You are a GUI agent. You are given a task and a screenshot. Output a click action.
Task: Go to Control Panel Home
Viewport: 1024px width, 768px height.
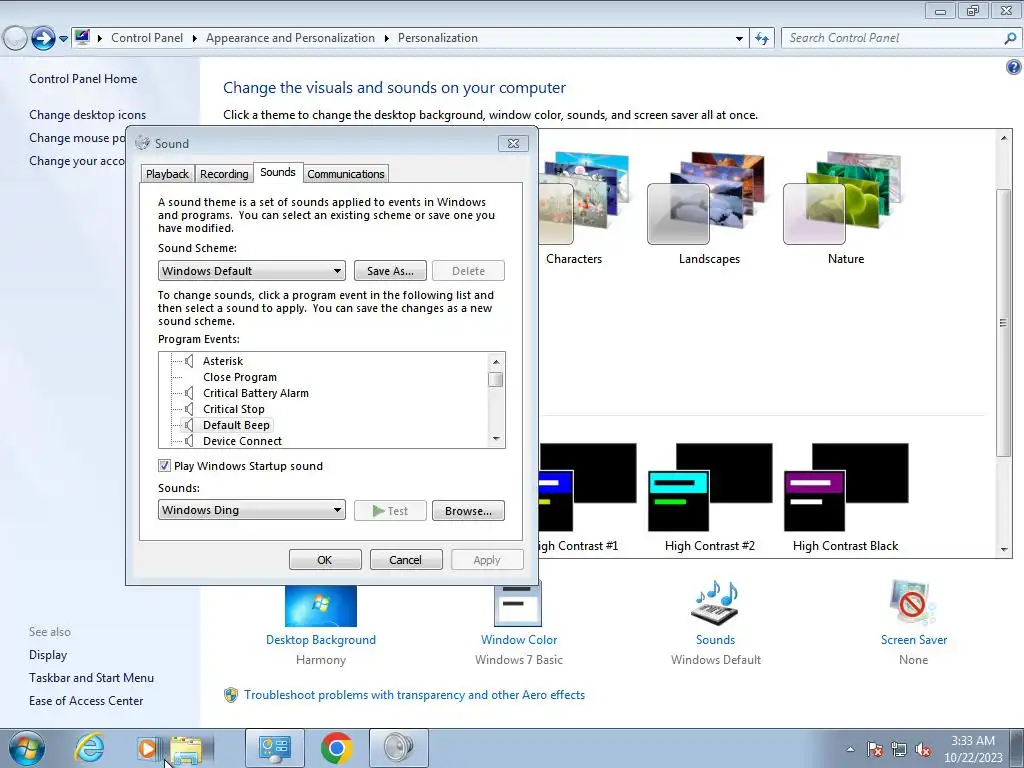(83, 78)
